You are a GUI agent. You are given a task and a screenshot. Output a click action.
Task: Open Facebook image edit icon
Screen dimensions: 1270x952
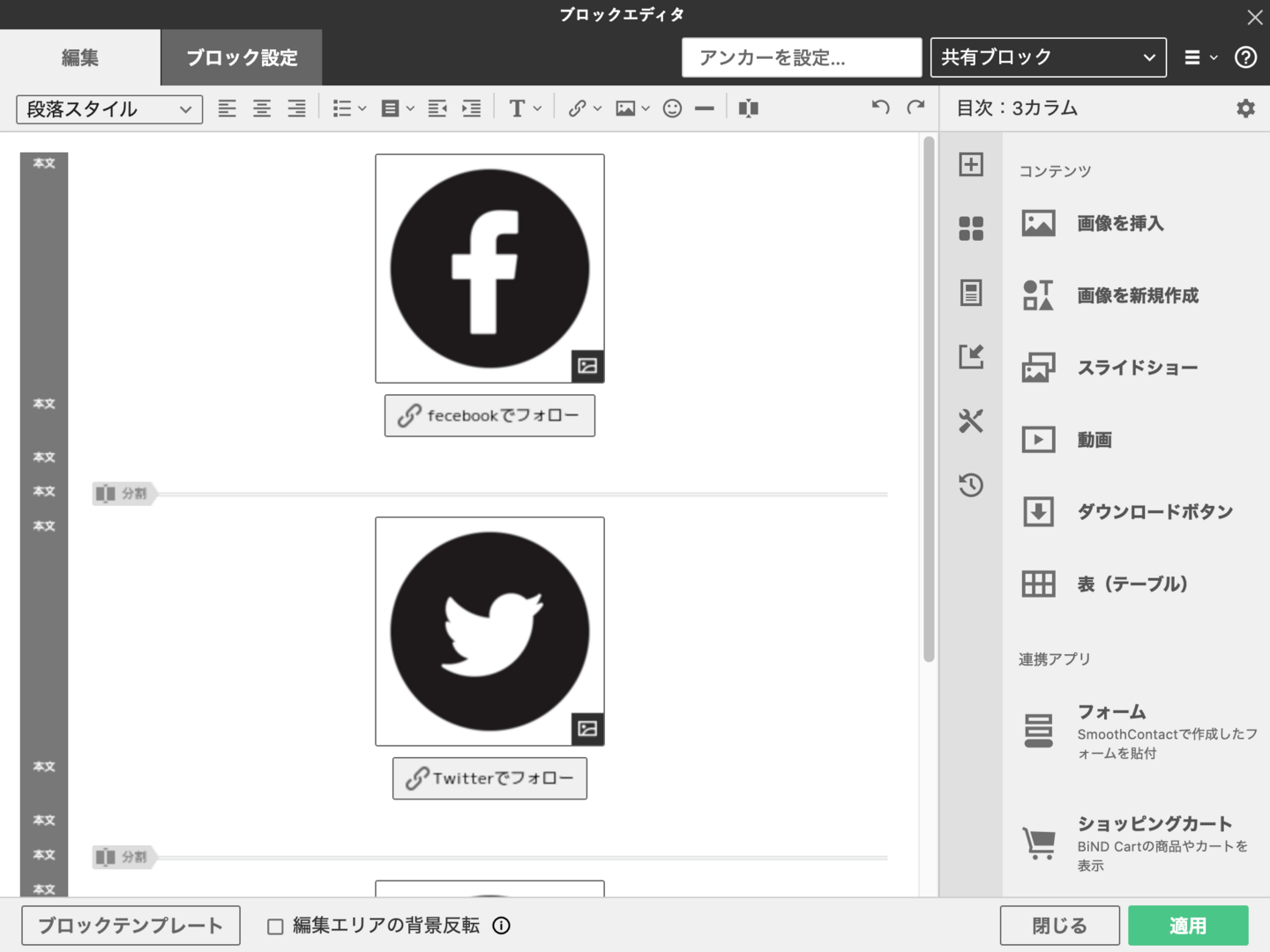[587, 366]
